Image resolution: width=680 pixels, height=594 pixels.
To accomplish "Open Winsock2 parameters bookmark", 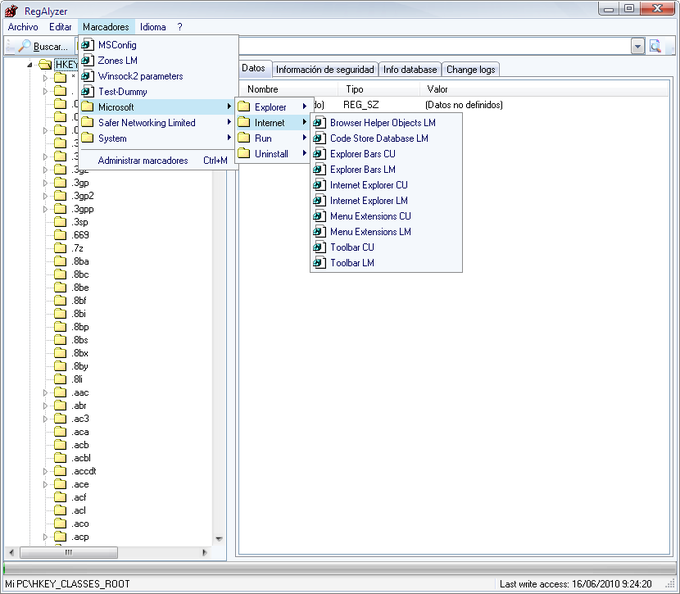I will click(x=159, y=76).
